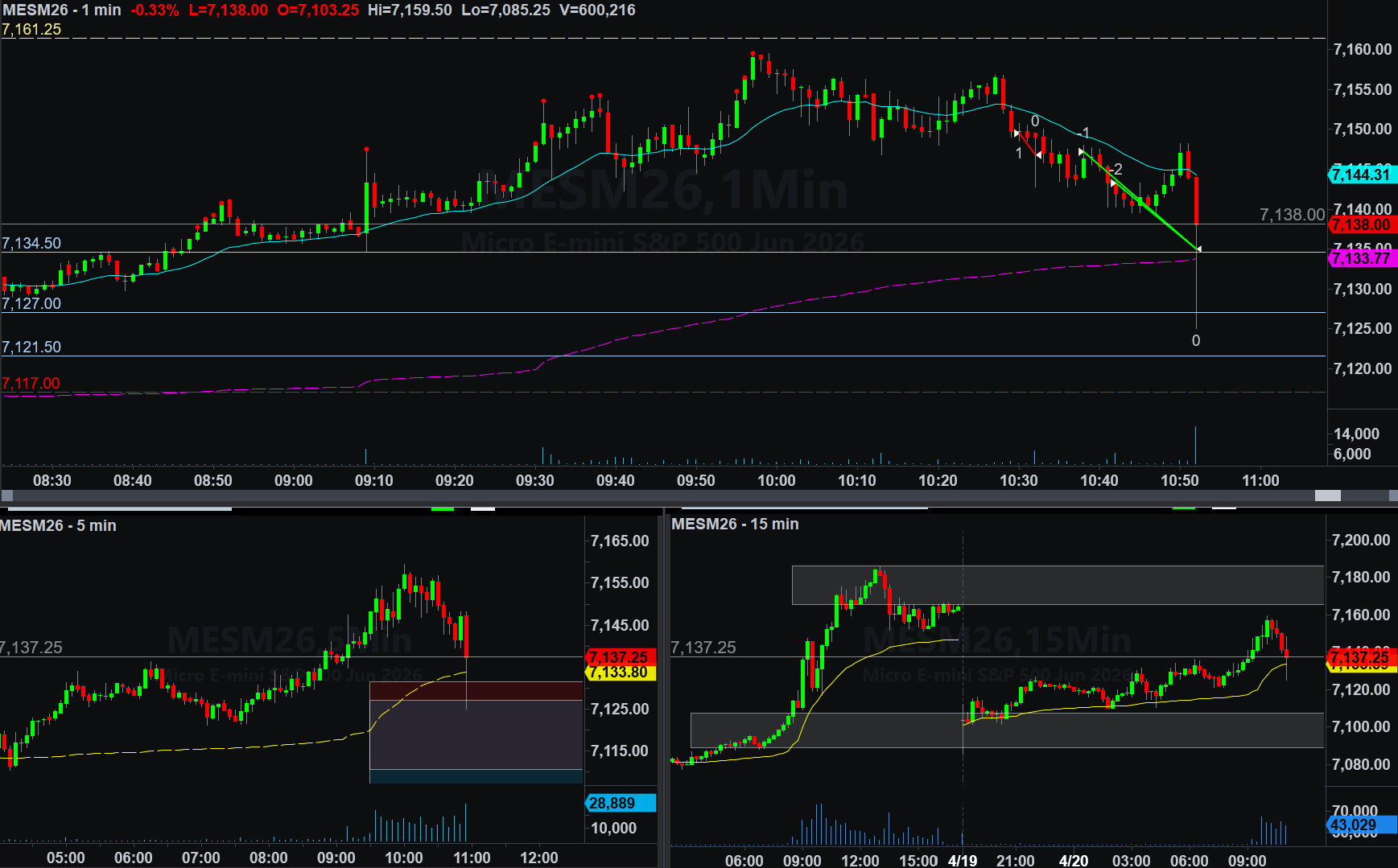The width and height of the screenshot is (1398, 868).
Task: Click the green trendline's end arrow marker
Action: [x=1198, y=249]
